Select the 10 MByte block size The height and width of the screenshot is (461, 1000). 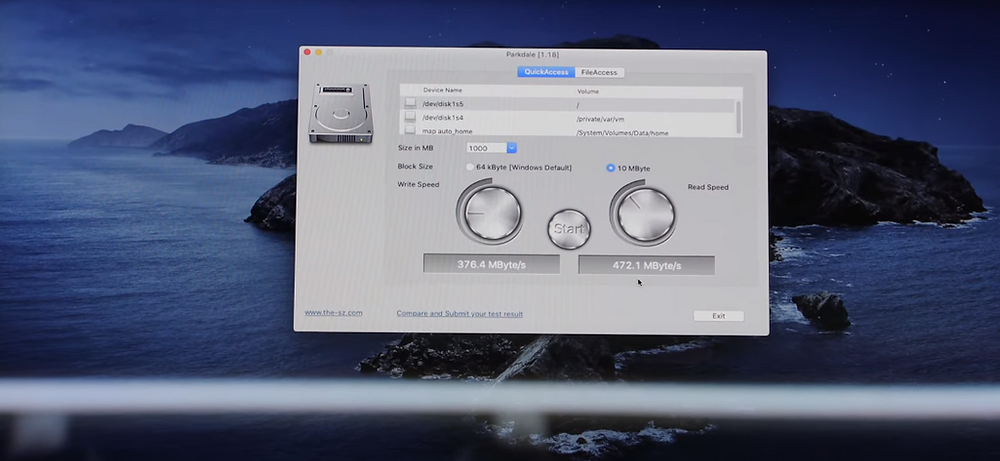click(x=610, y=168)
